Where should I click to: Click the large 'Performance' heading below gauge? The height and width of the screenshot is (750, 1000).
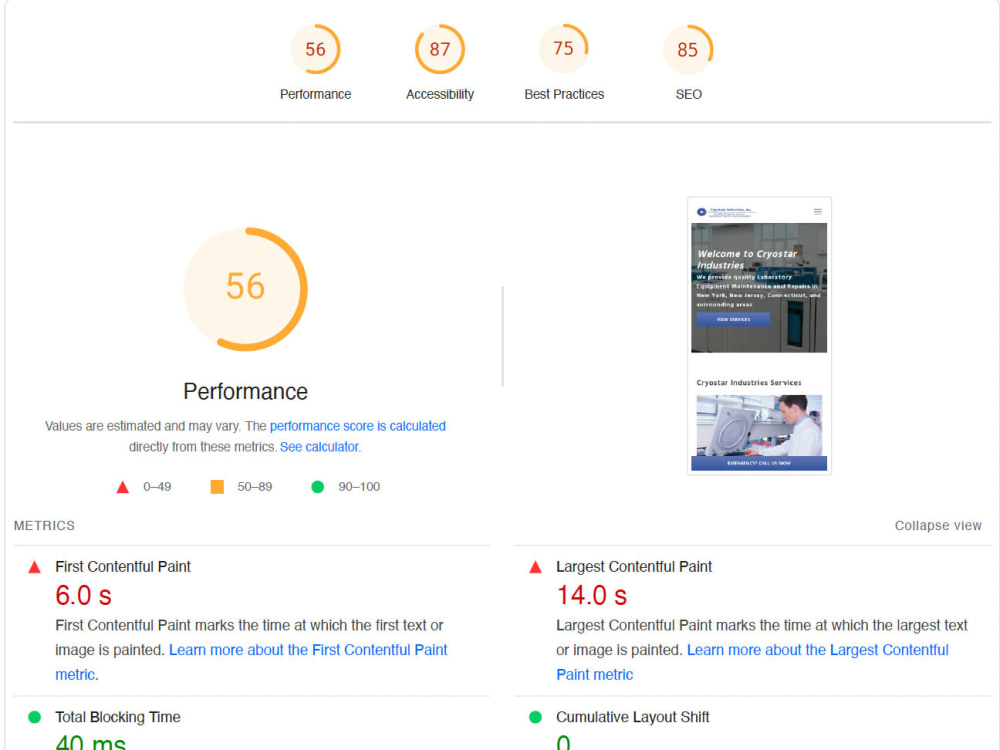[246, 391]
